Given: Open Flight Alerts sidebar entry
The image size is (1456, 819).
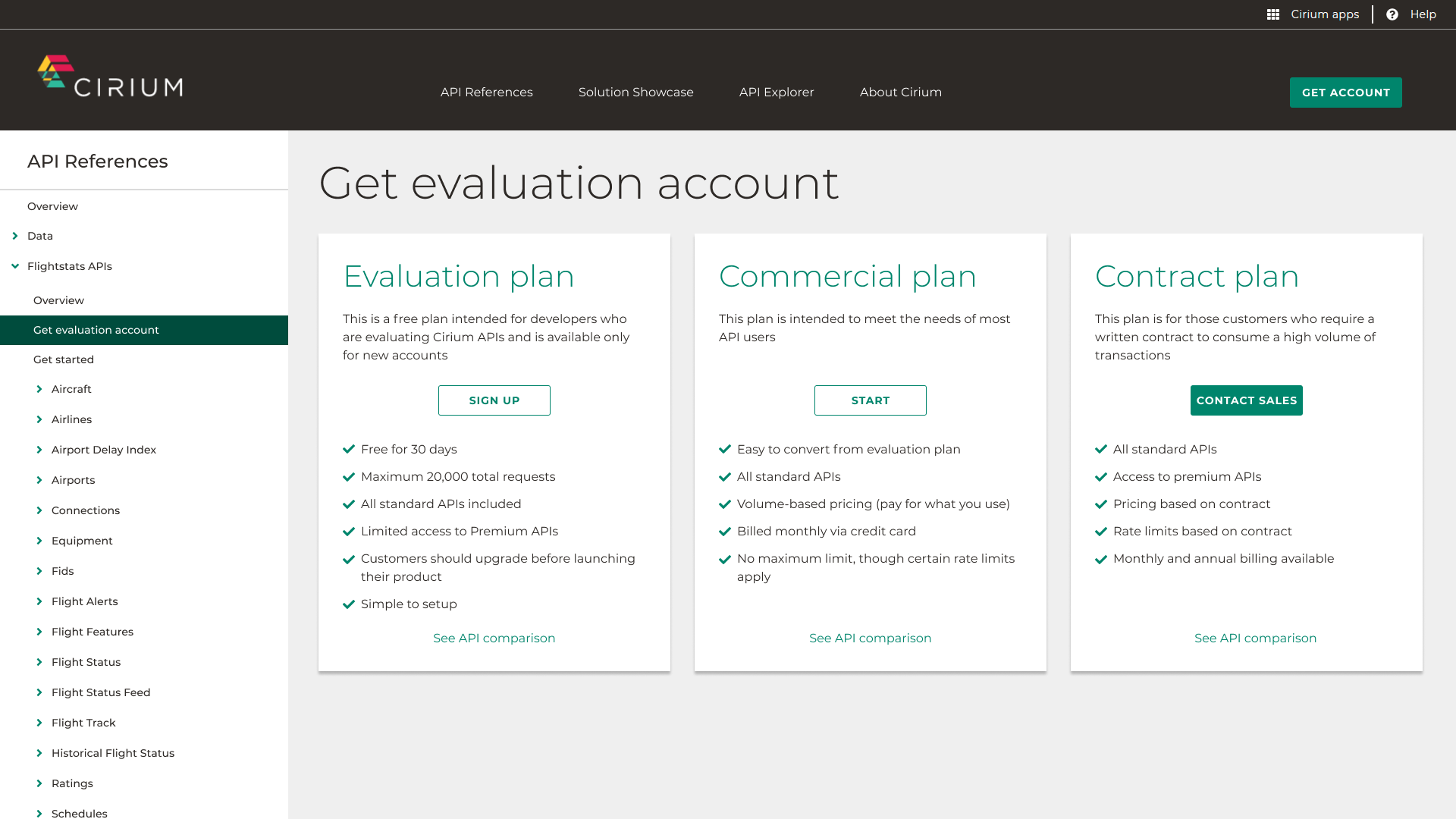Looking at the screenshot, I should (85, 601).
